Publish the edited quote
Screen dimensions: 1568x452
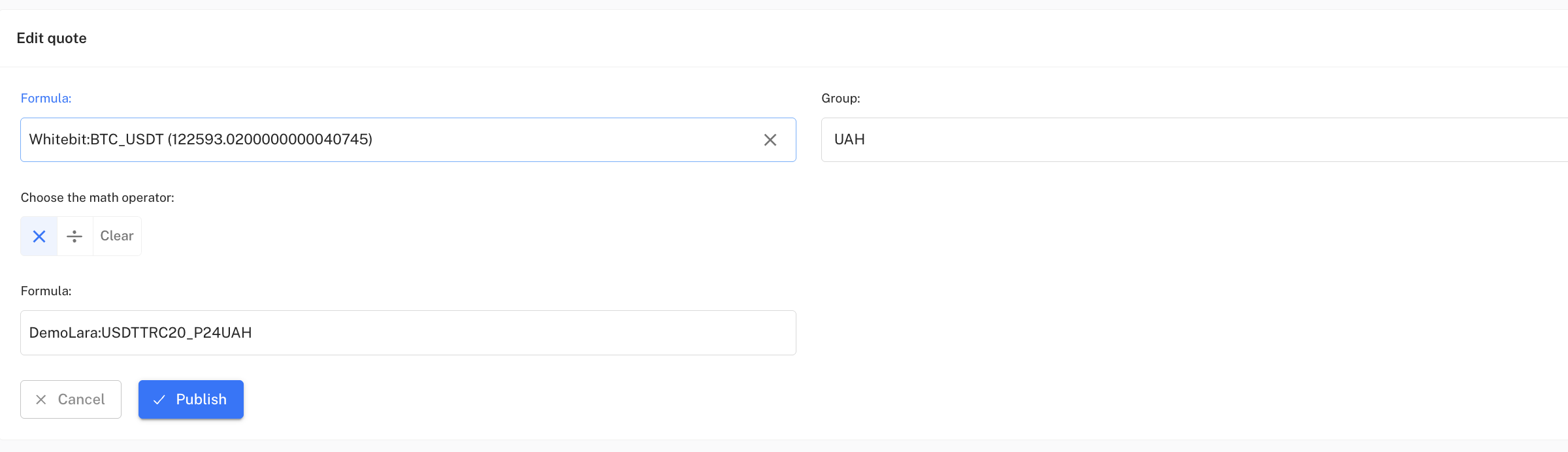pyautogui.click(x=191, y=400)
